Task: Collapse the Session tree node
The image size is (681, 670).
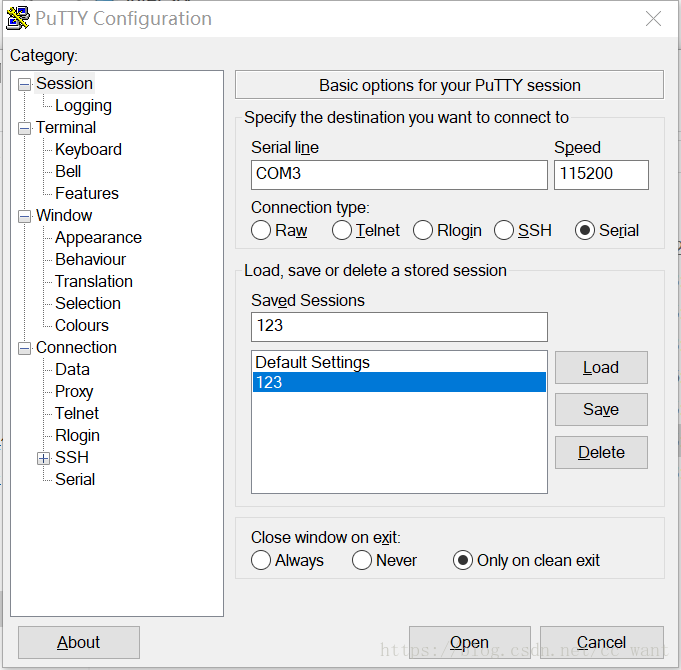Action: [25, 84]
